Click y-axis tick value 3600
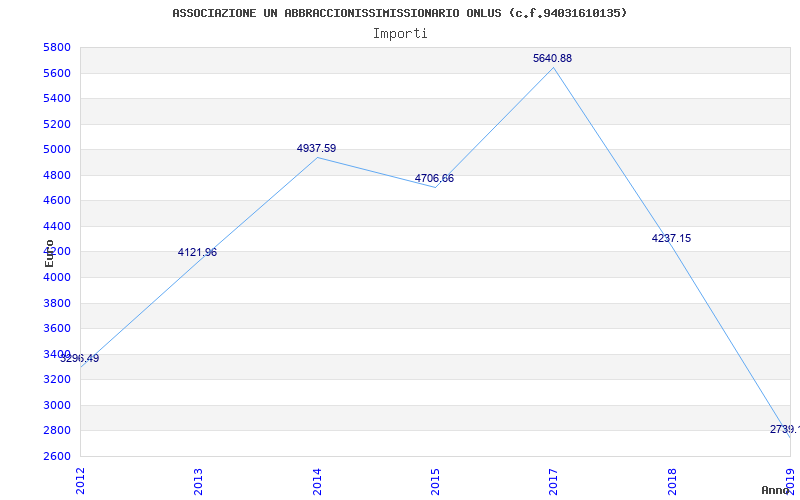 click(x=57, y=328)
